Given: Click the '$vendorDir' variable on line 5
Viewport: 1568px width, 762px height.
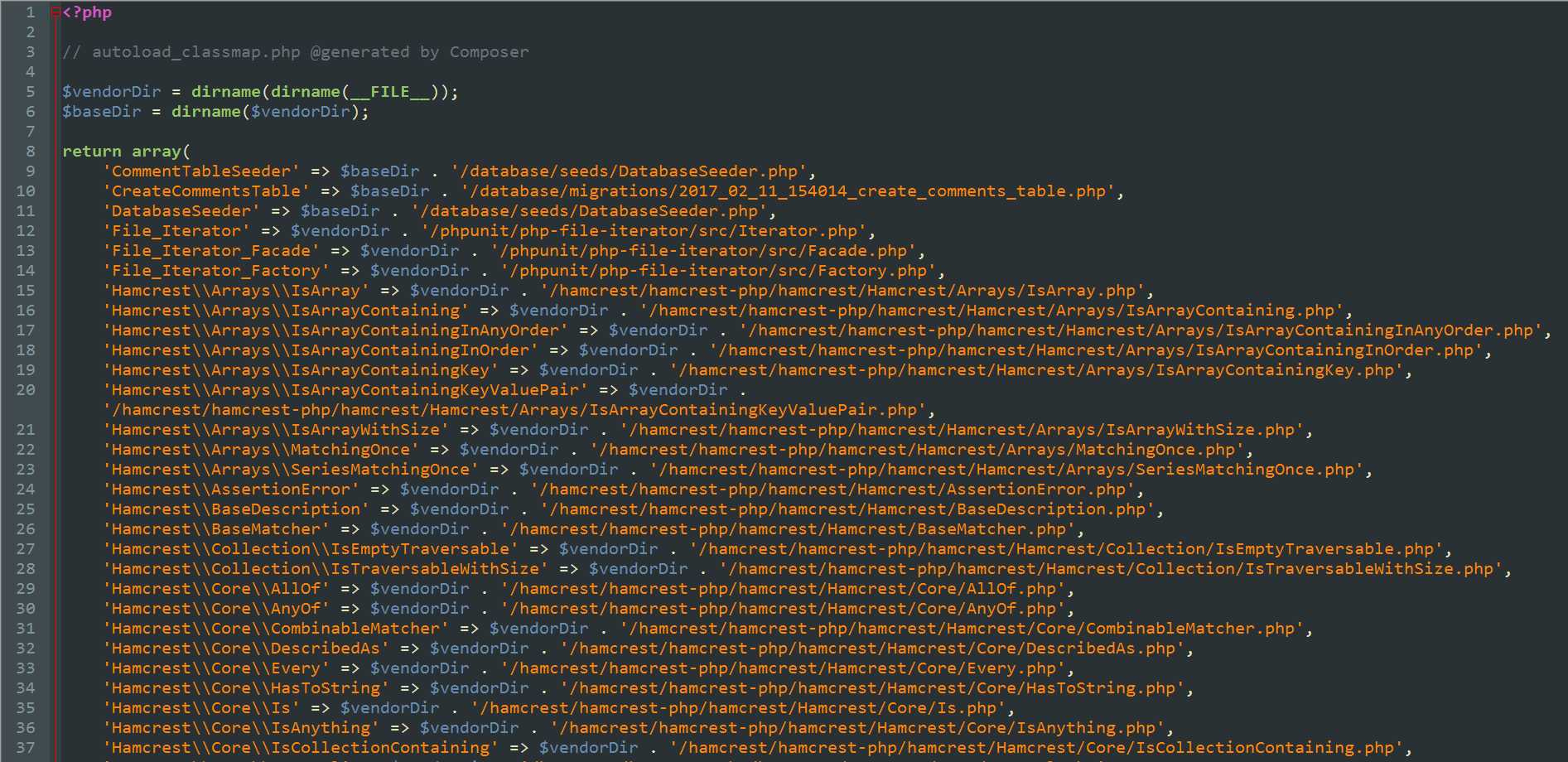Looking at the screenshot, I should (x=112, y=92).
